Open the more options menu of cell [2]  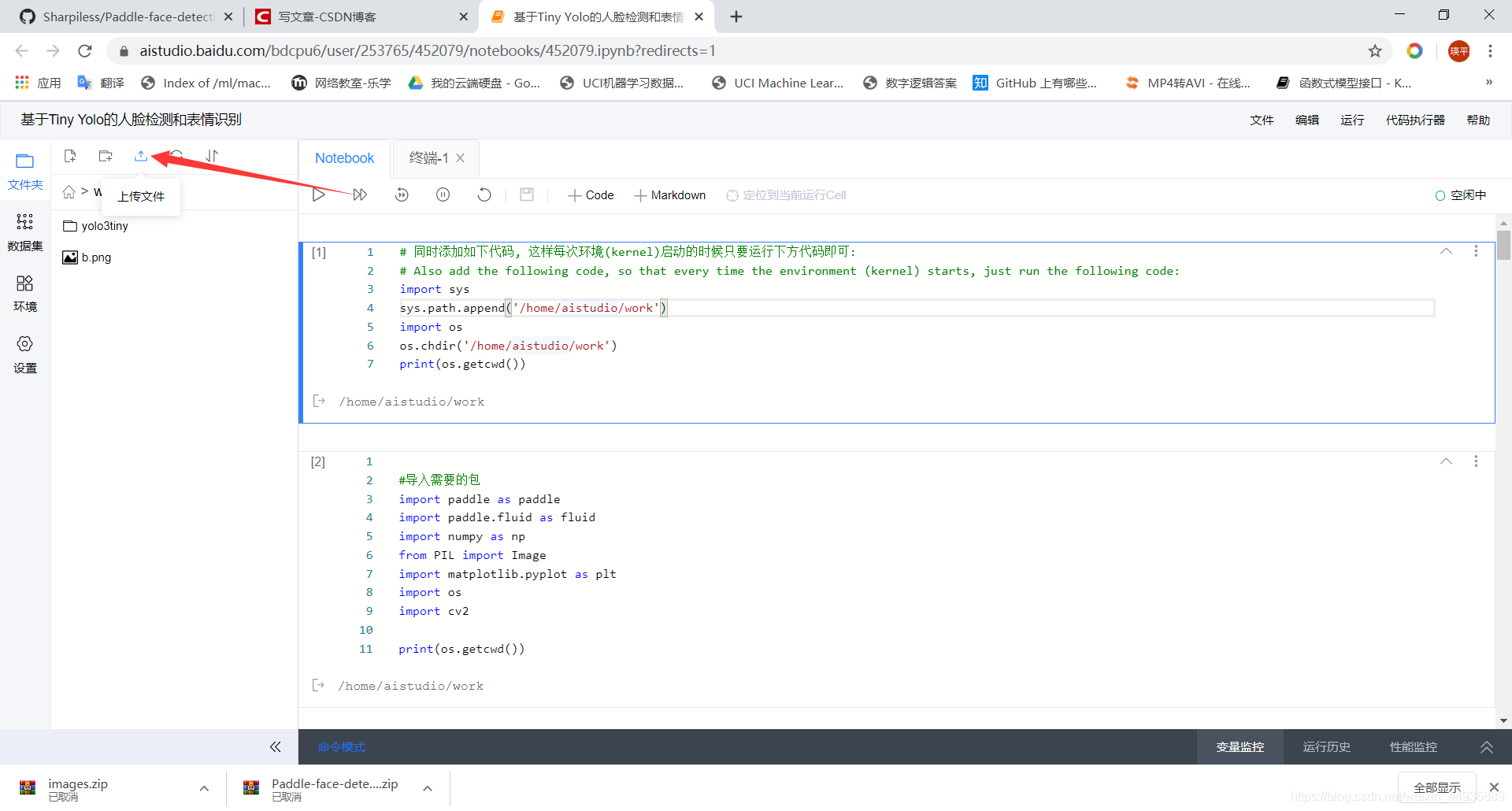pos(1476,461)
